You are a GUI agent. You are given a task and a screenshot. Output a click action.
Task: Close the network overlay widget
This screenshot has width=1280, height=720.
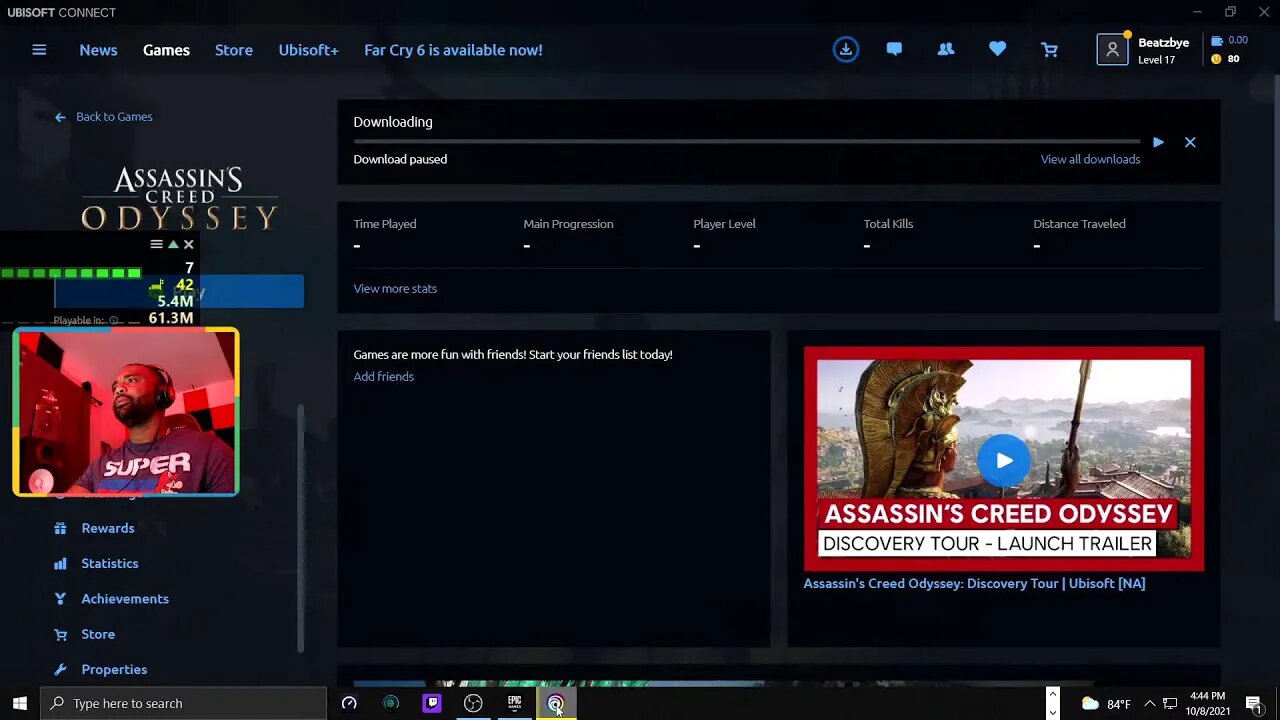coord(188,244)
